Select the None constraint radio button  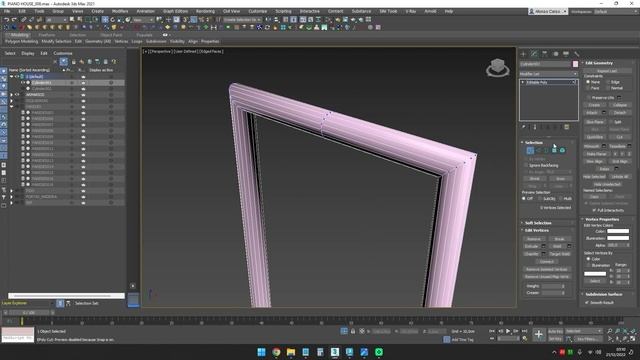point(588,82)
